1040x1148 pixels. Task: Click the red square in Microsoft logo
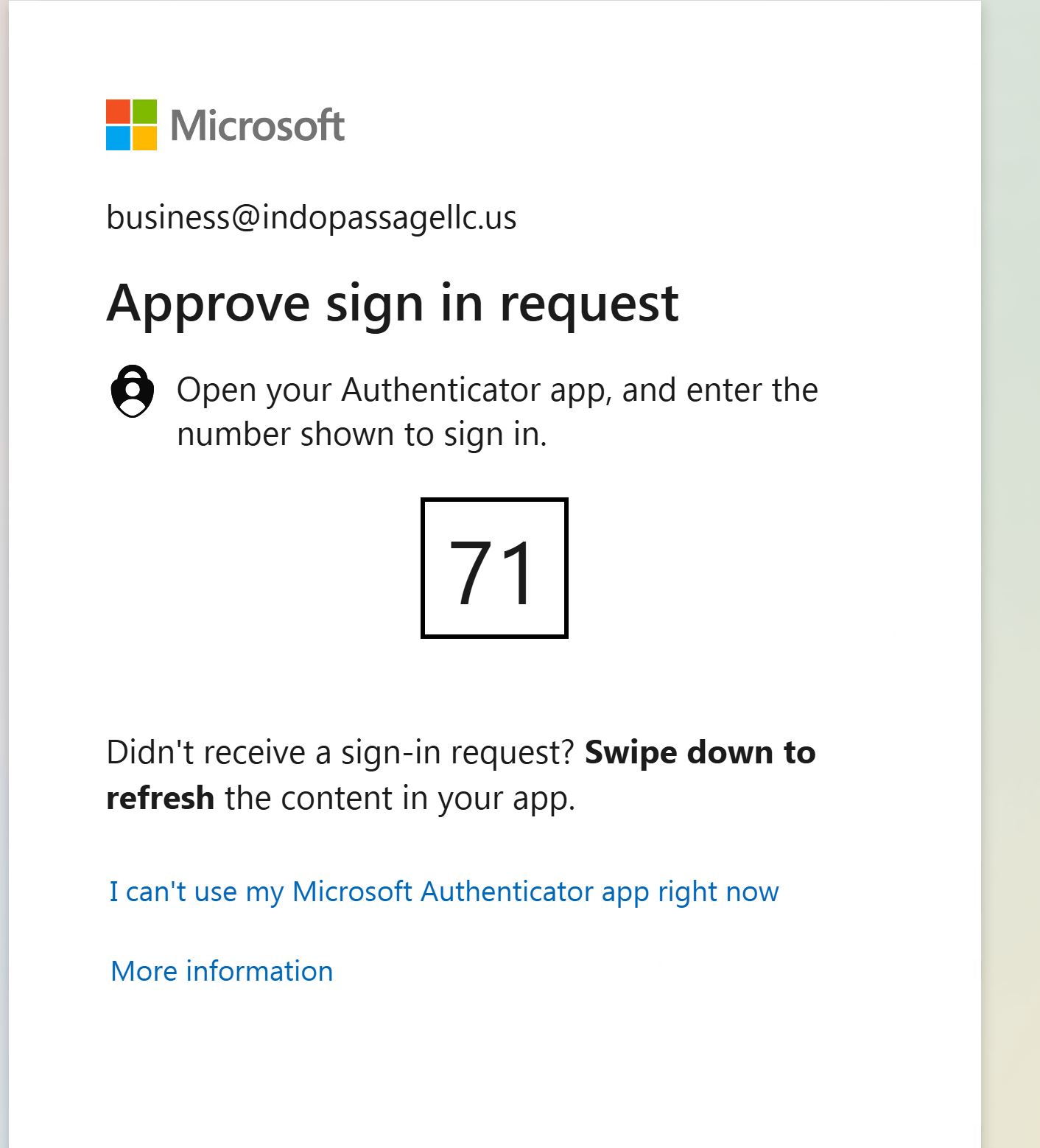[x=118, y=112]
